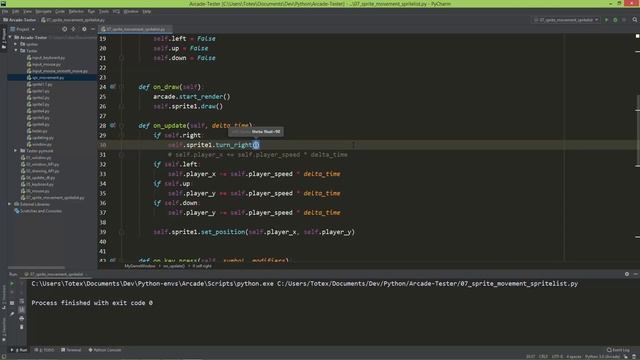Image resolution: width=640 pixels, height=360 pixels.
Task: Open the Project view dropdown
Action: [x=23, y=29]
